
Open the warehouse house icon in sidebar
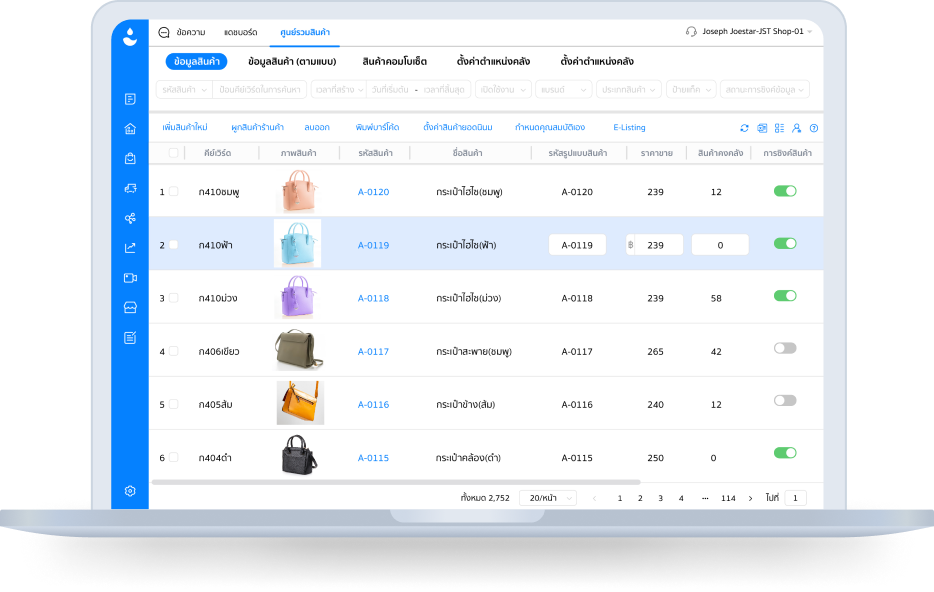coord(130,129)
